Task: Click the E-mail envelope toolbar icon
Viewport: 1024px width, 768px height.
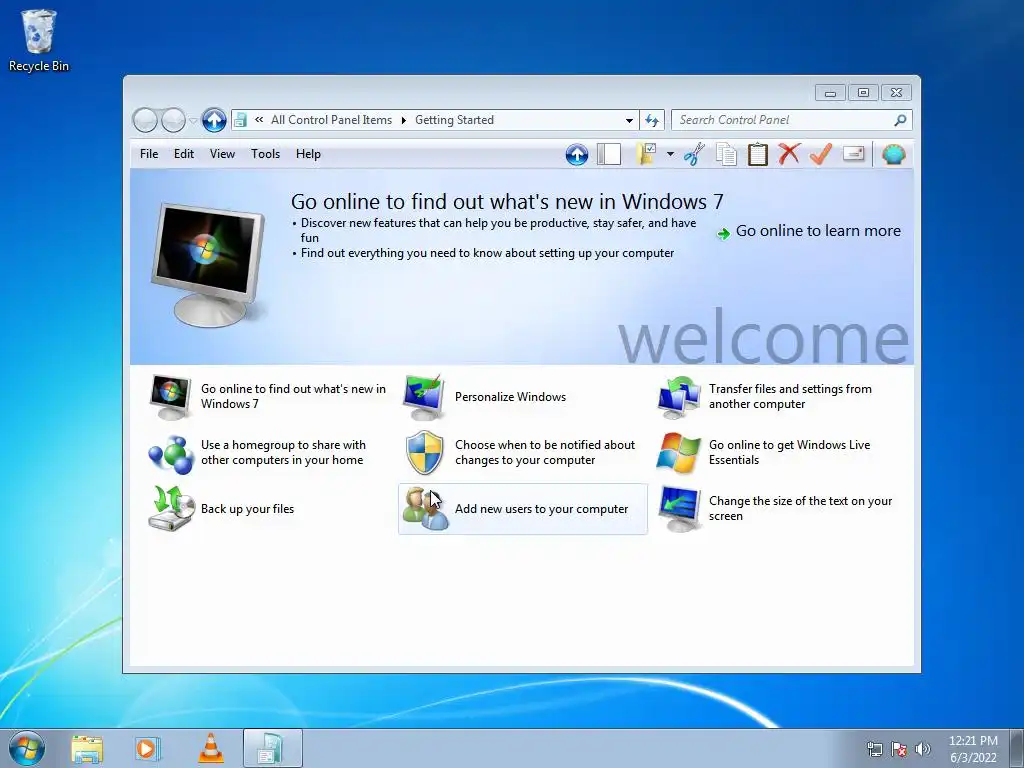Action: tap(854, 154)
